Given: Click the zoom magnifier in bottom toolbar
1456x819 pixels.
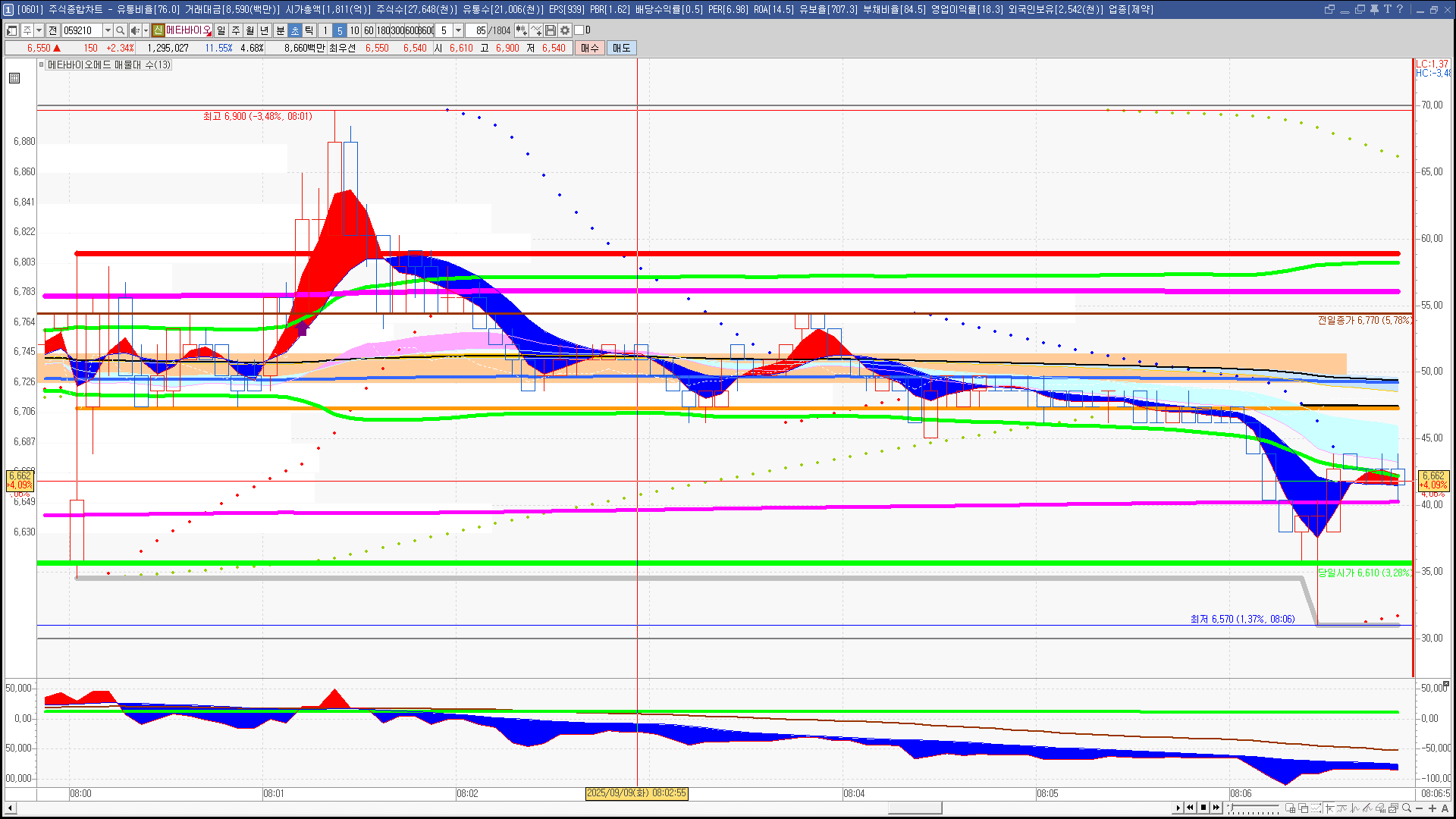Looking at the screenshot, I should point(1407,808).
